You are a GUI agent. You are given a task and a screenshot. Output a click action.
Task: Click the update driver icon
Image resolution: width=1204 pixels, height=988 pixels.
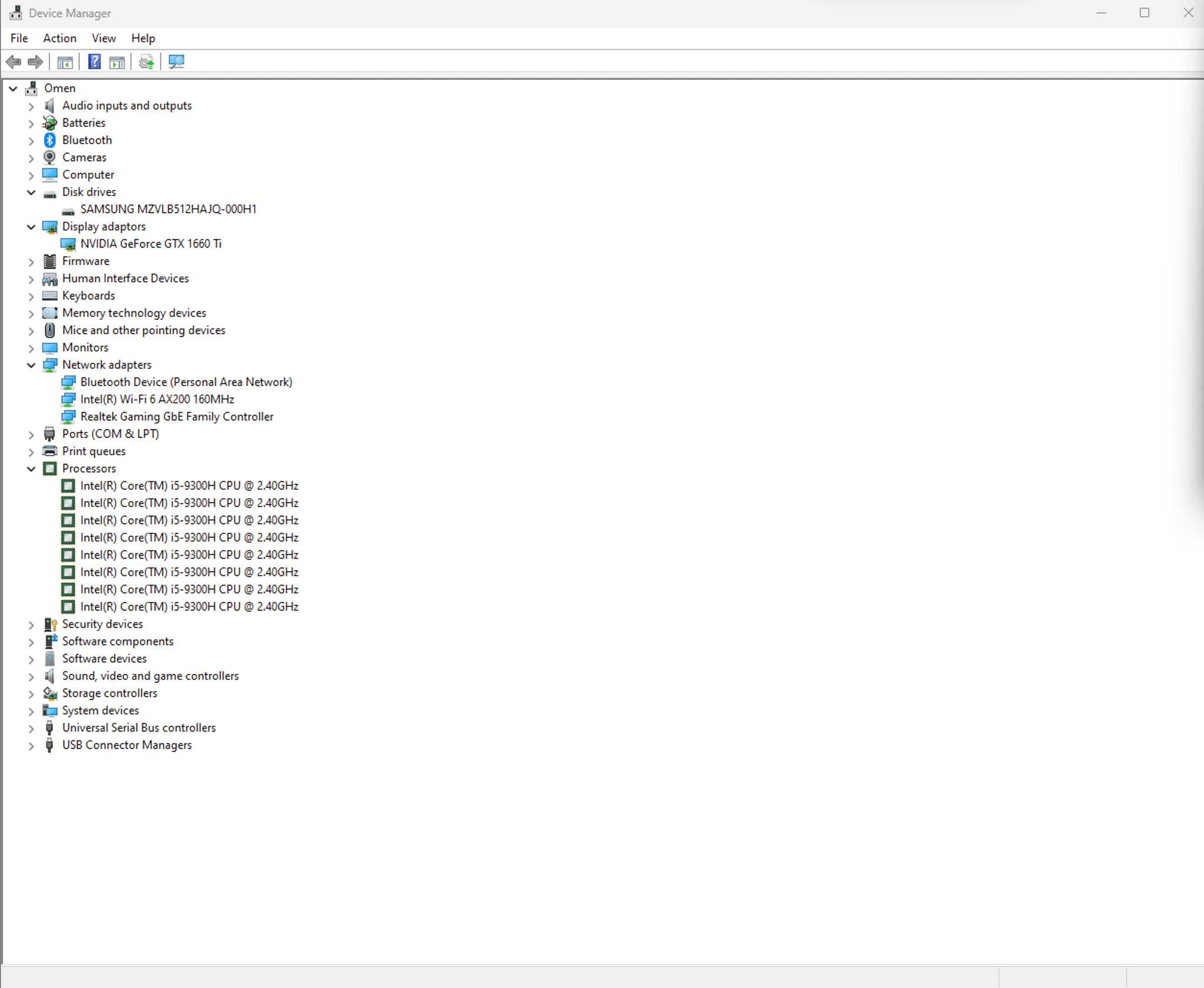(147, 61)
